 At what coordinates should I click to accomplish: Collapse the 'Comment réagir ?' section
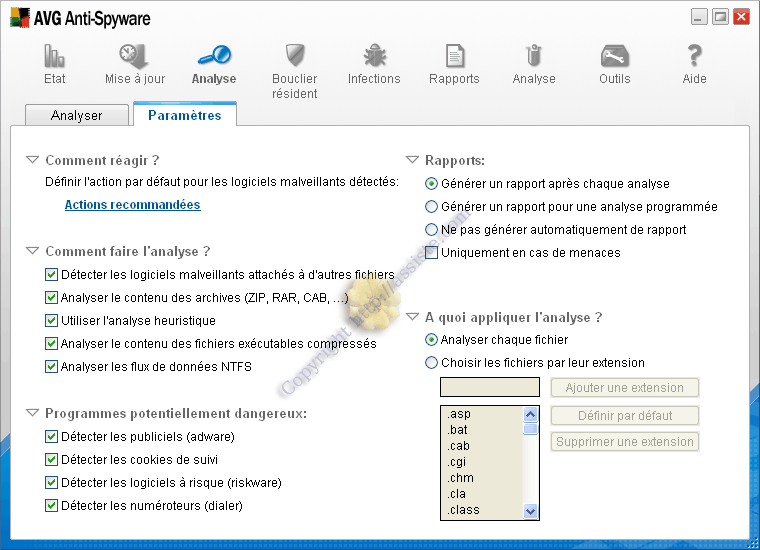click(32, 159)
